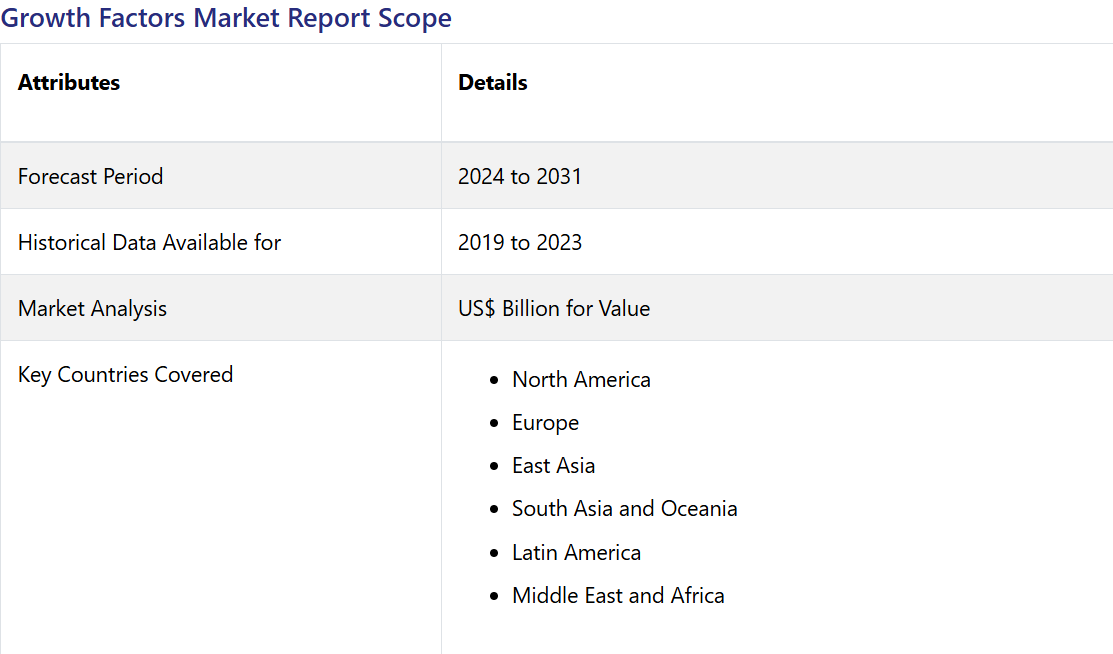Image resolution: width=1113 pixels, height=654 pixels.
Task: Click the 2019 to 2023 value
Action: point(520,243)
